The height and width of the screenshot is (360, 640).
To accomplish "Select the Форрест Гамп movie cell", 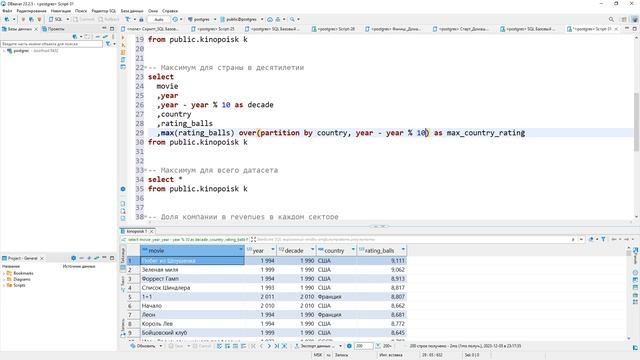I will pos(192,279).
